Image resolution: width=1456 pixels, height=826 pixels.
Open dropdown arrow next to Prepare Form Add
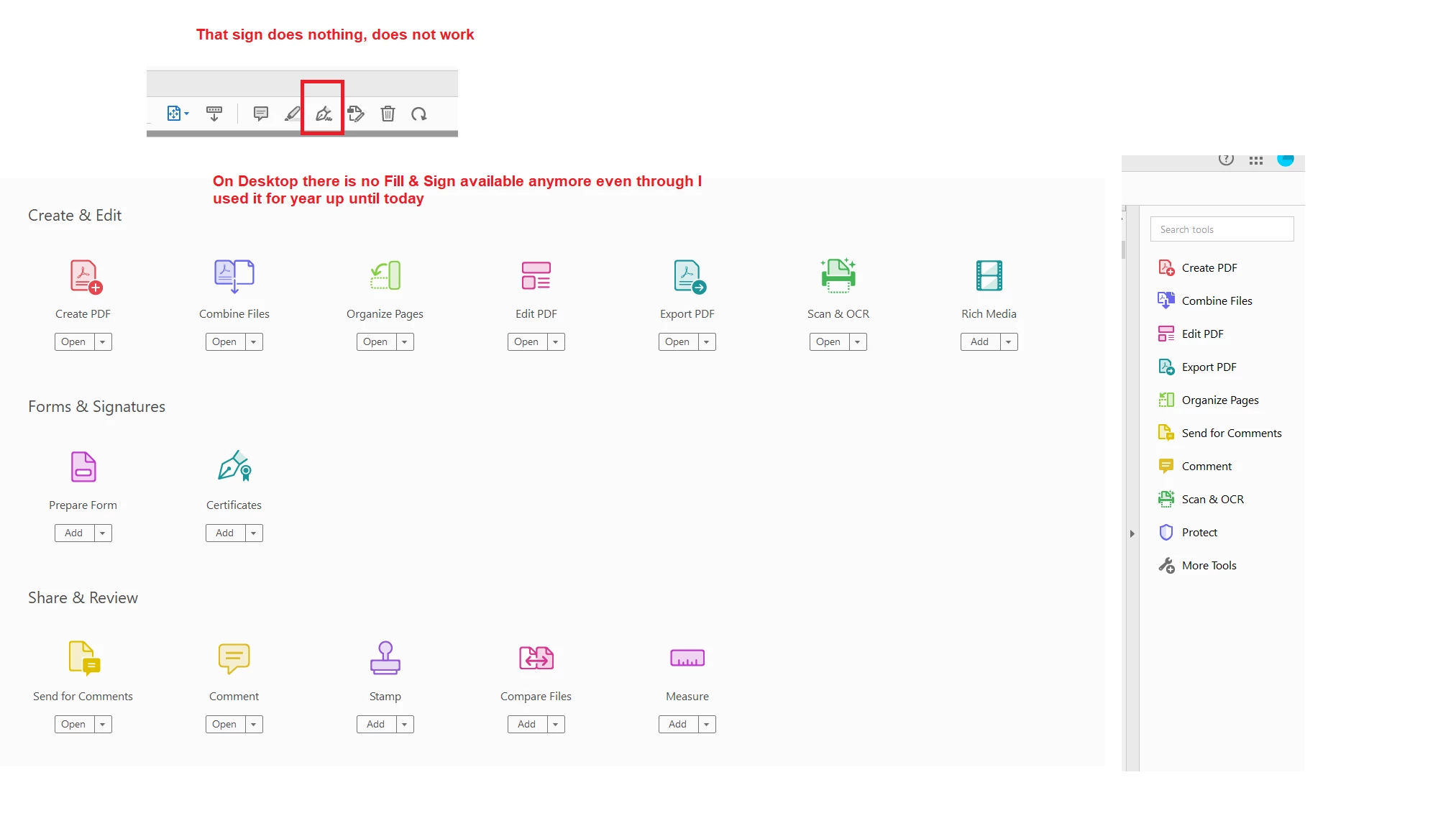103,533
